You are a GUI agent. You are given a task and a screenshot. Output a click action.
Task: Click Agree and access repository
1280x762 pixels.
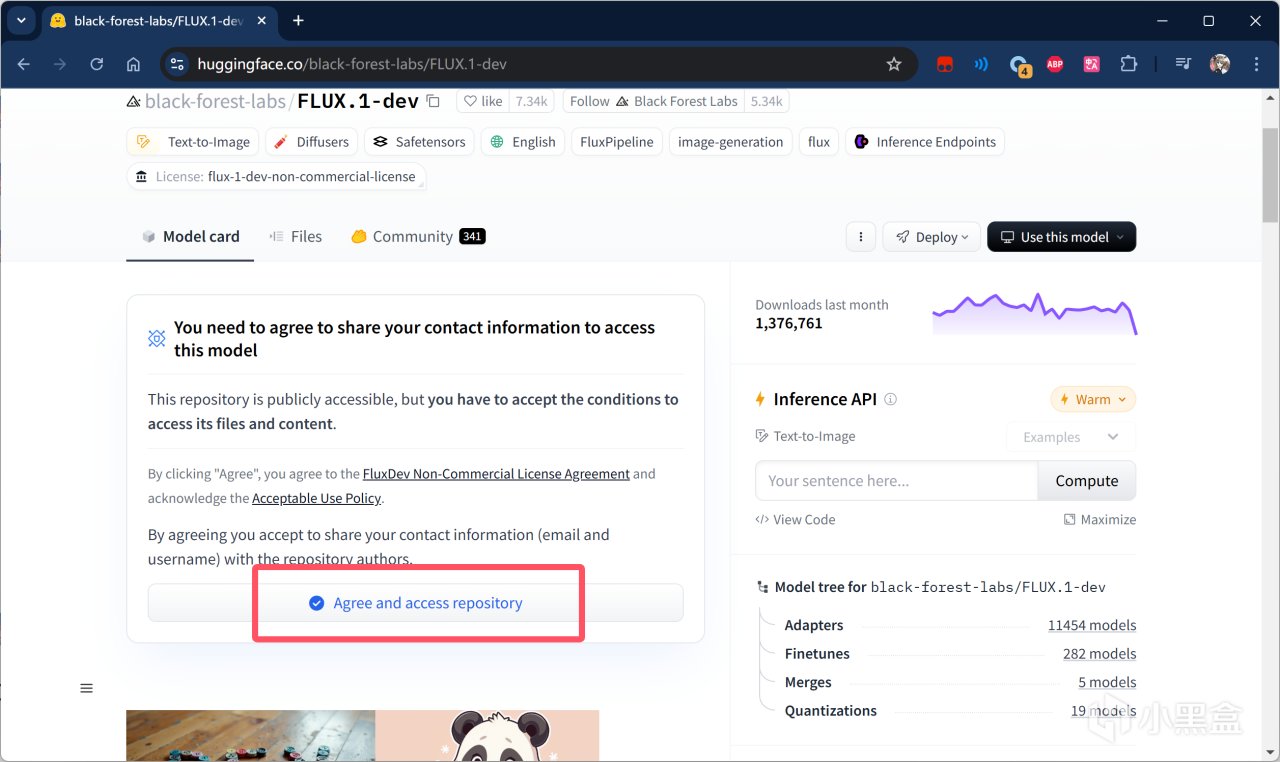(416, 603)
